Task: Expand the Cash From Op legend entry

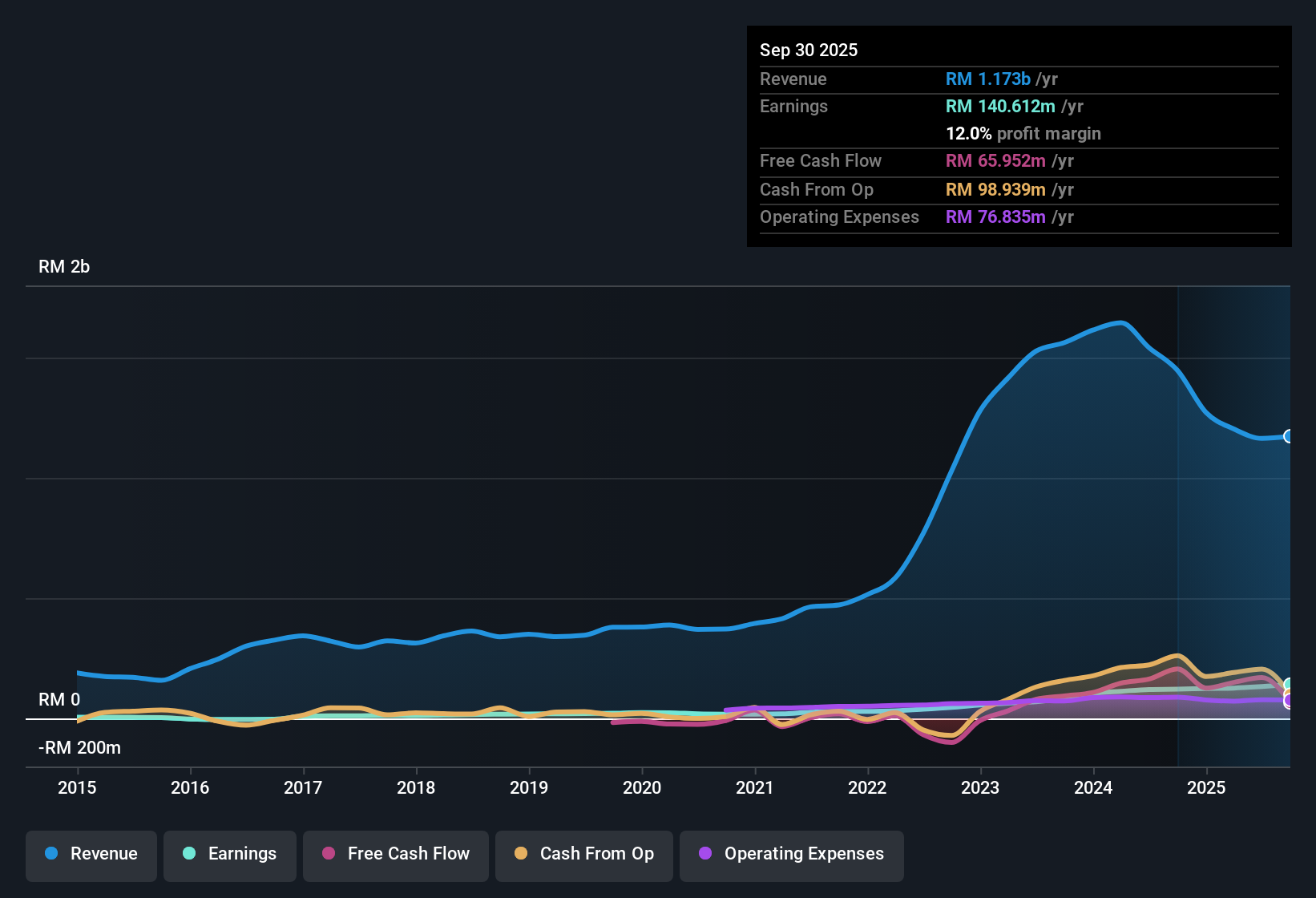Action: pyautogui.click(x=583, y=856)
